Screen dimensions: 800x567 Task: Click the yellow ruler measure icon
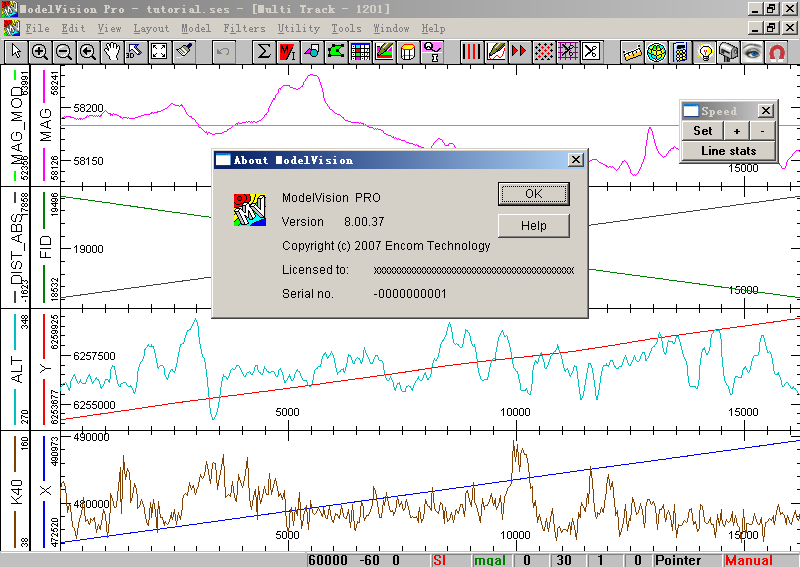point(632,52)
